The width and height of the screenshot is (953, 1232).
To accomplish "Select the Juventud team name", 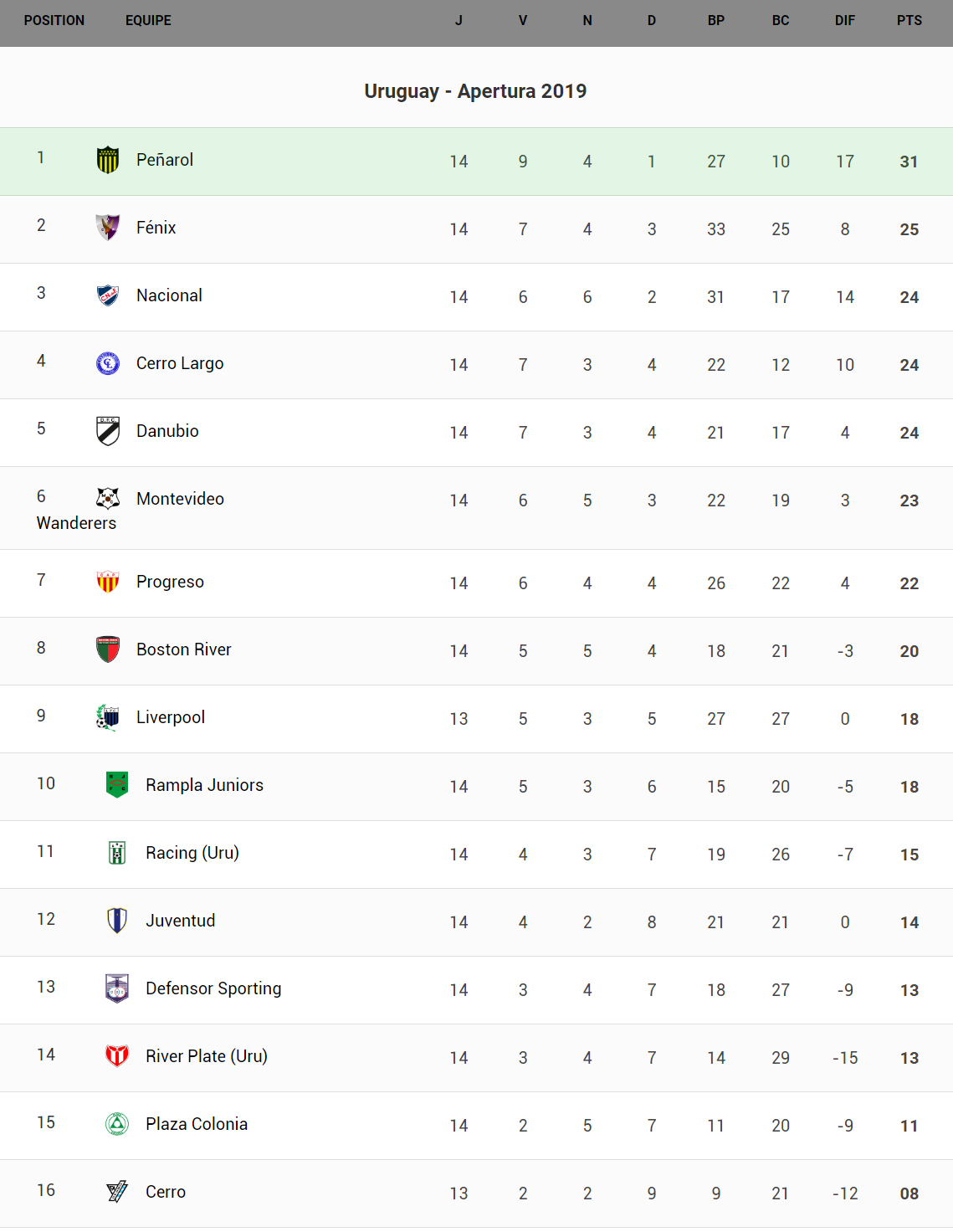I will tap(181, 921).
